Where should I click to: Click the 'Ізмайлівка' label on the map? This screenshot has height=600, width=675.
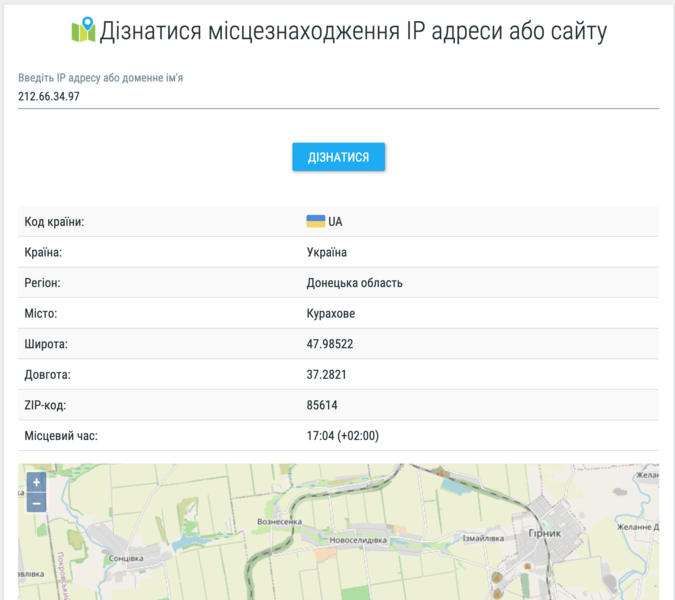point(483,538)
